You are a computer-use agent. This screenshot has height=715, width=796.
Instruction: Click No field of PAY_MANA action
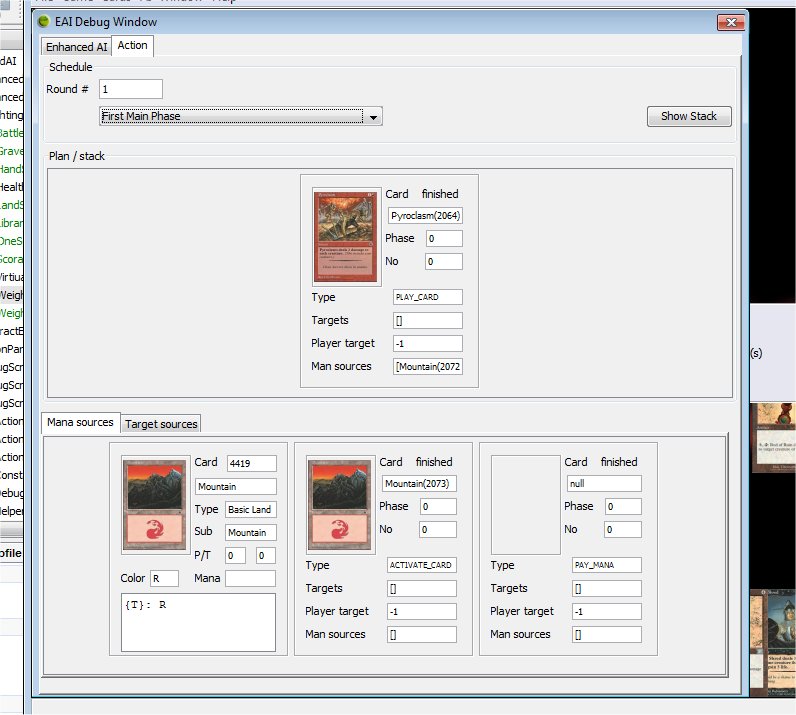coord(623,530)
